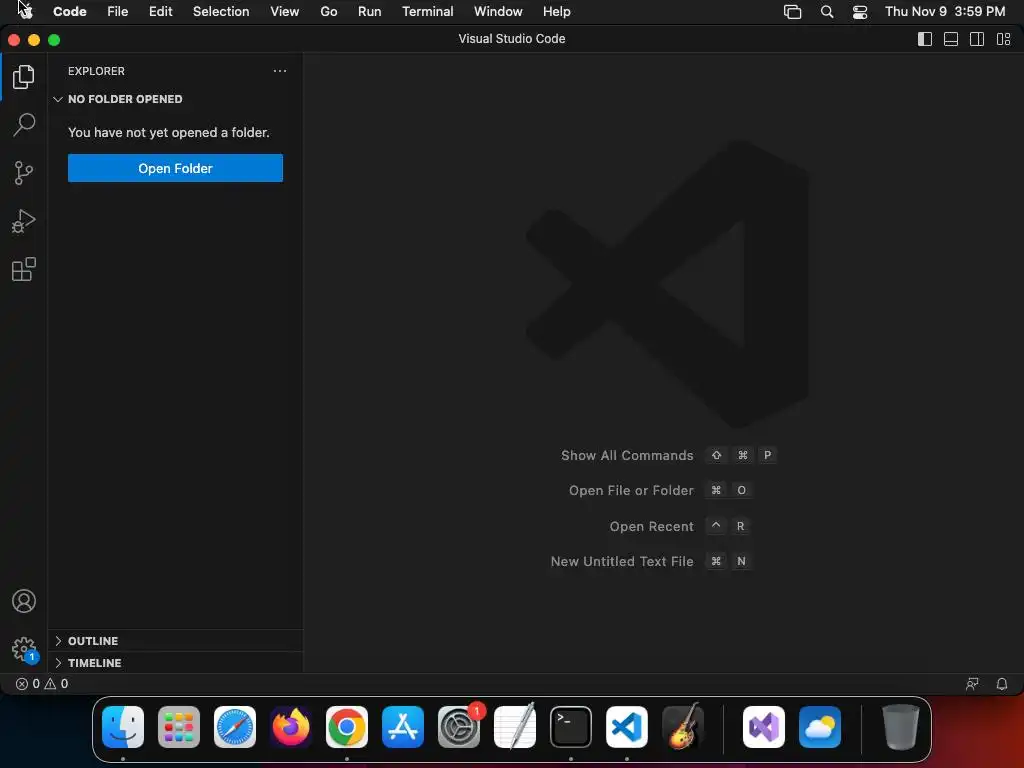Open the Customize Layout icon

(x=1004, y=39)
